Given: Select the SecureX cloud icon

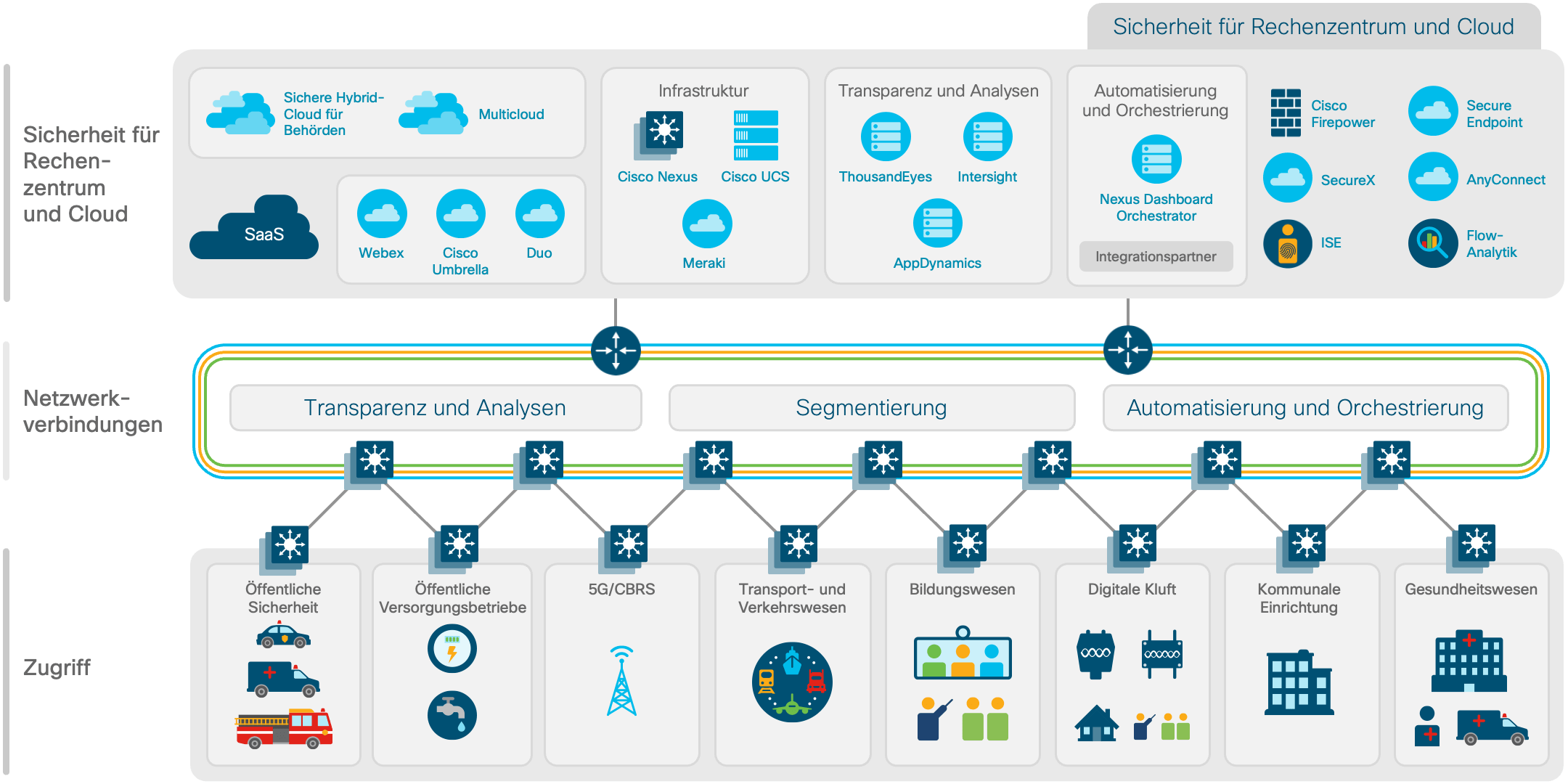Looking at the screenshot, I should click(1288, 177).
